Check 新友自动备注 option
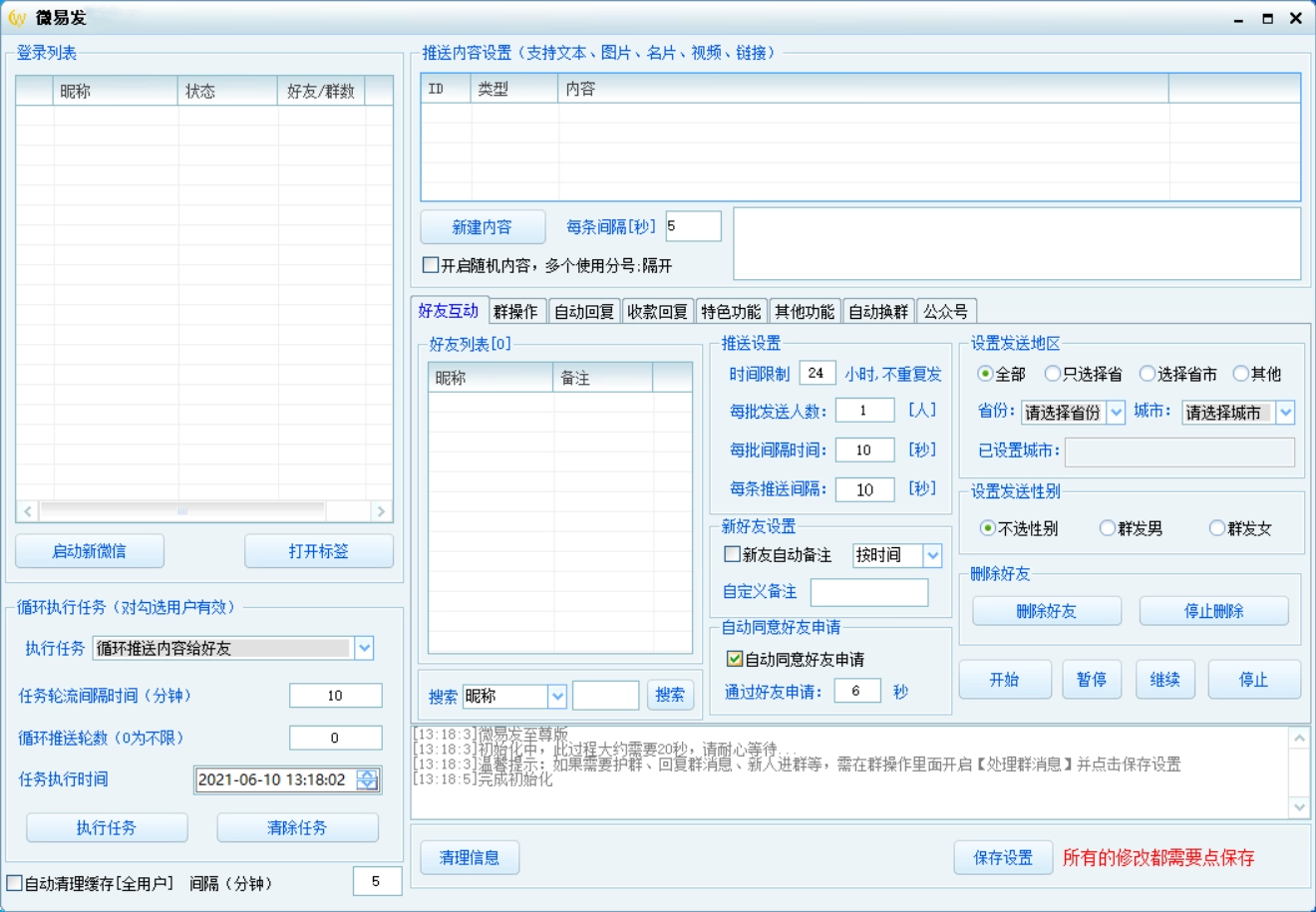 click(732, 555)
